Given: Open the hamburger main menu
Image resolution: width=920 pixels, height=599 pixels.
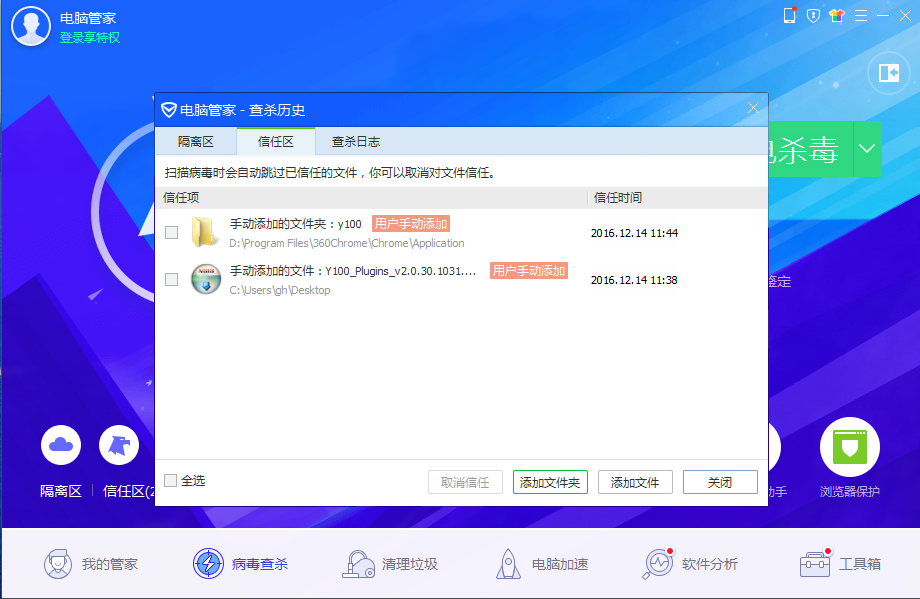Looking at the screenshot, I should [x=861, y=15].
